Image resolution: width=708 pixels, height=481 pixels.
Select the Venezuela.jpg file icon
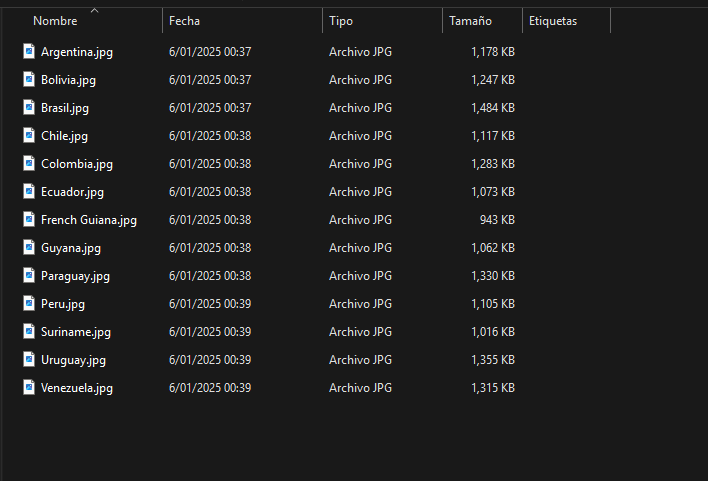click(29, 387)
